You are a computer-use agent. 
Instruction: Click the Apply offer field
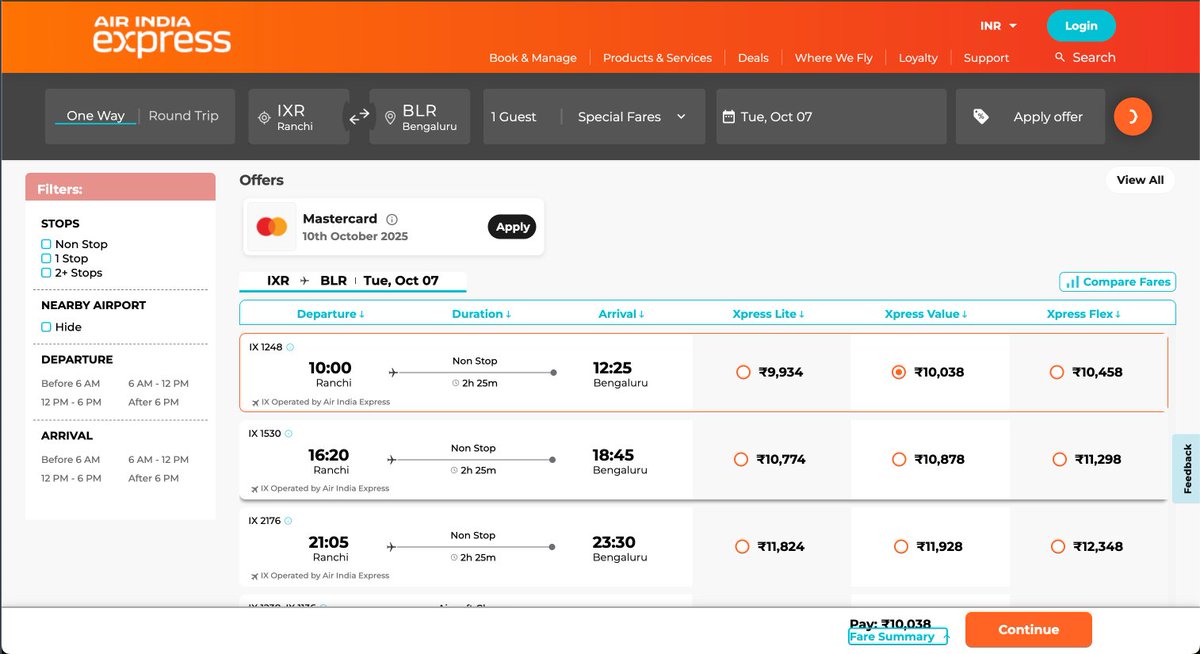1030,117
